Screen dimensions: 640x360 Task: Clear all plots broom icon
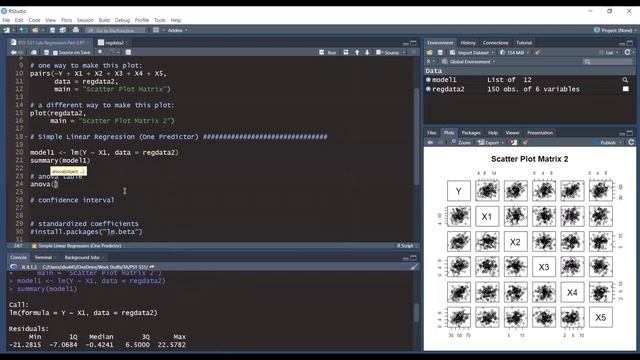tap(525, 142)
